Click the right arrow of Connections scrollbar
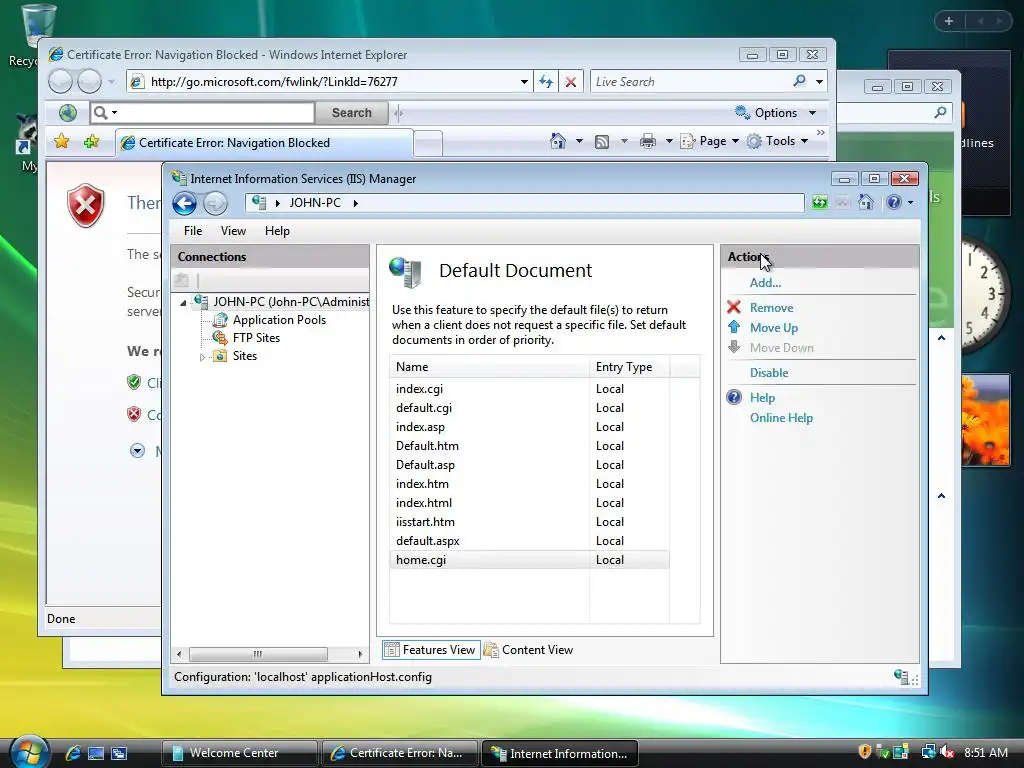The height and width of the screenshot is (768, 1024). click(x=360, y=654)
